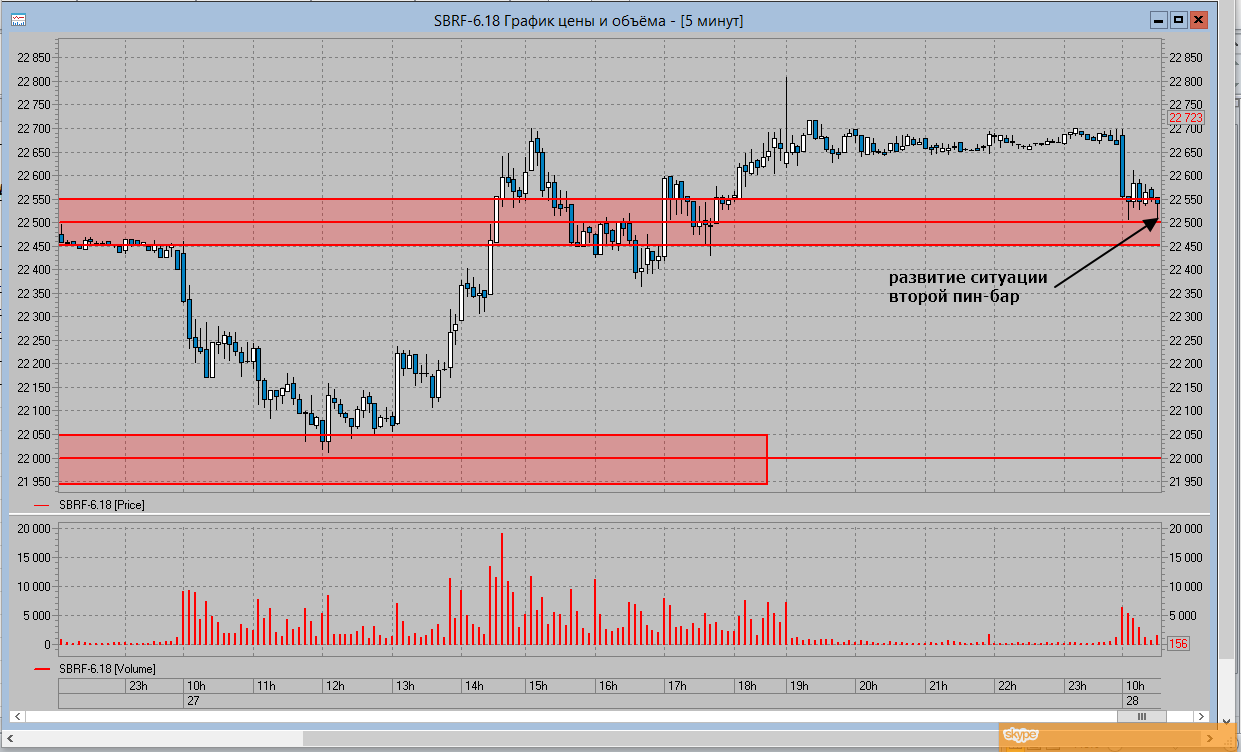Click the 16h label on the time axis
This screenshot has width=1241, height=752.
pyautogui.click(x=607, y=685)
